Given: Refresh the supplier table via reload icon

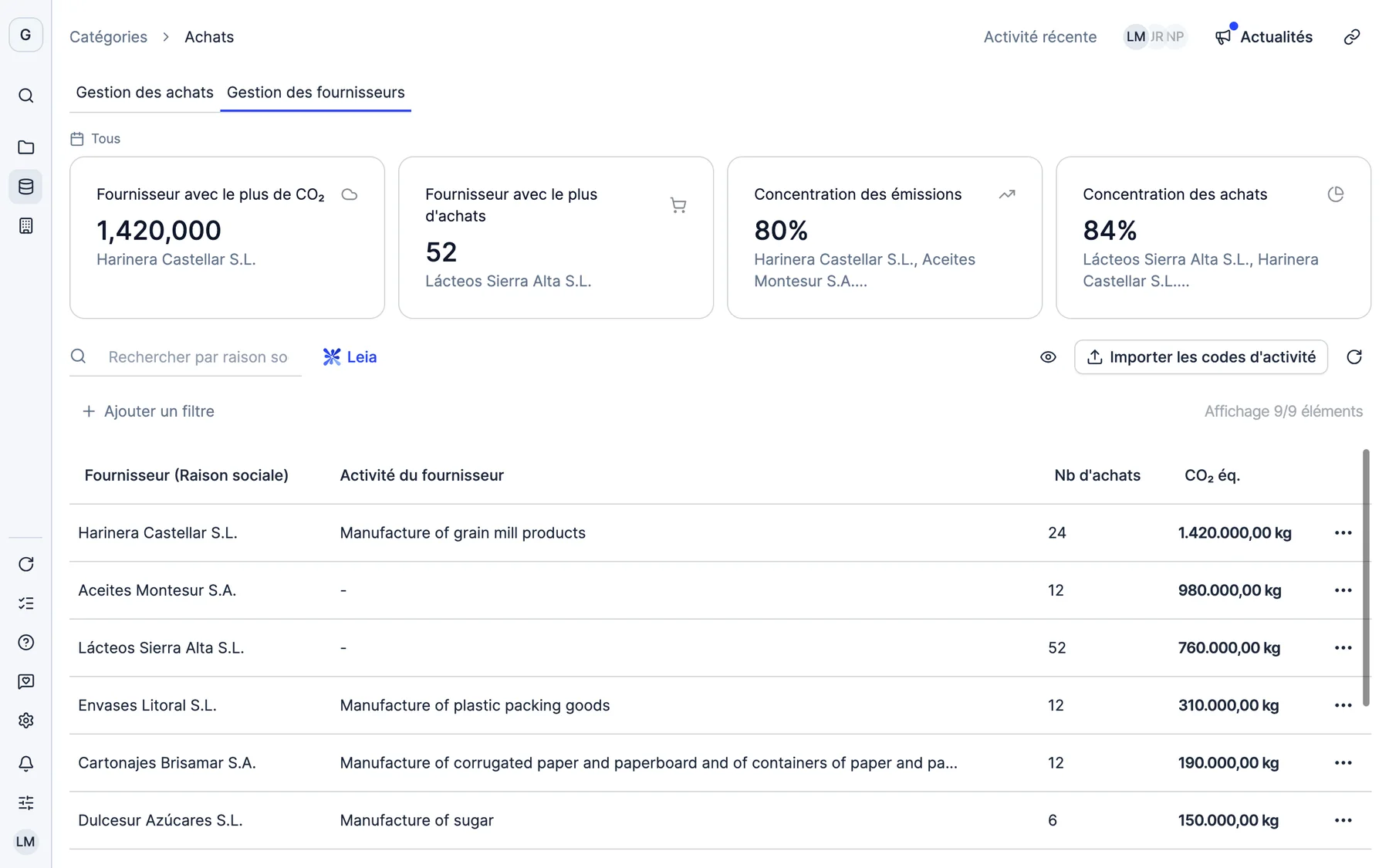Looking at the screenshot, I should 1354,357.
